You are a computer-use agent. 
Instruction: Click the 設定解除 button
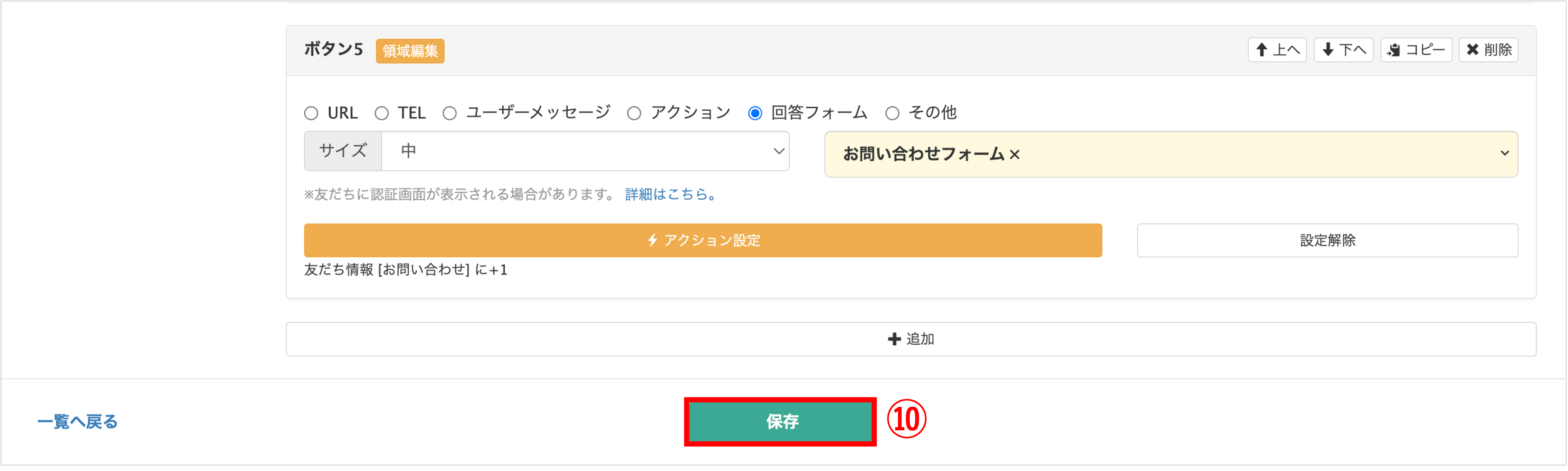pyautogui.click(x=1327, y=240)
